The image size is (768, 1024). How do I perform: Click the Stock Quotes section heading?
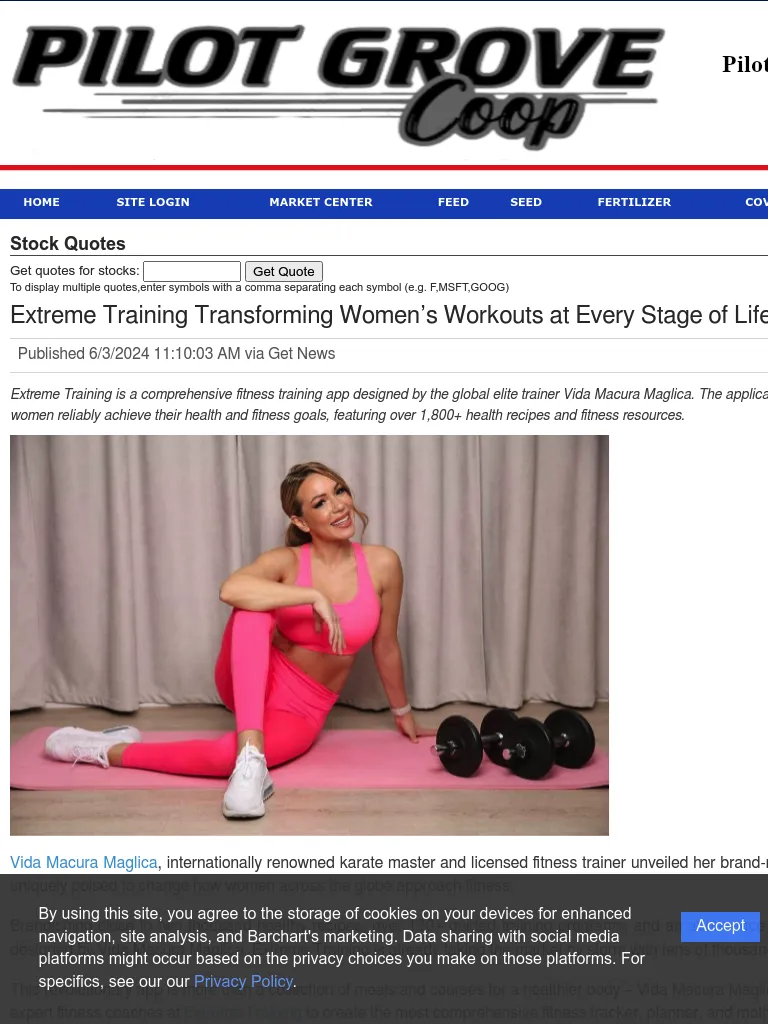[68, 244]
